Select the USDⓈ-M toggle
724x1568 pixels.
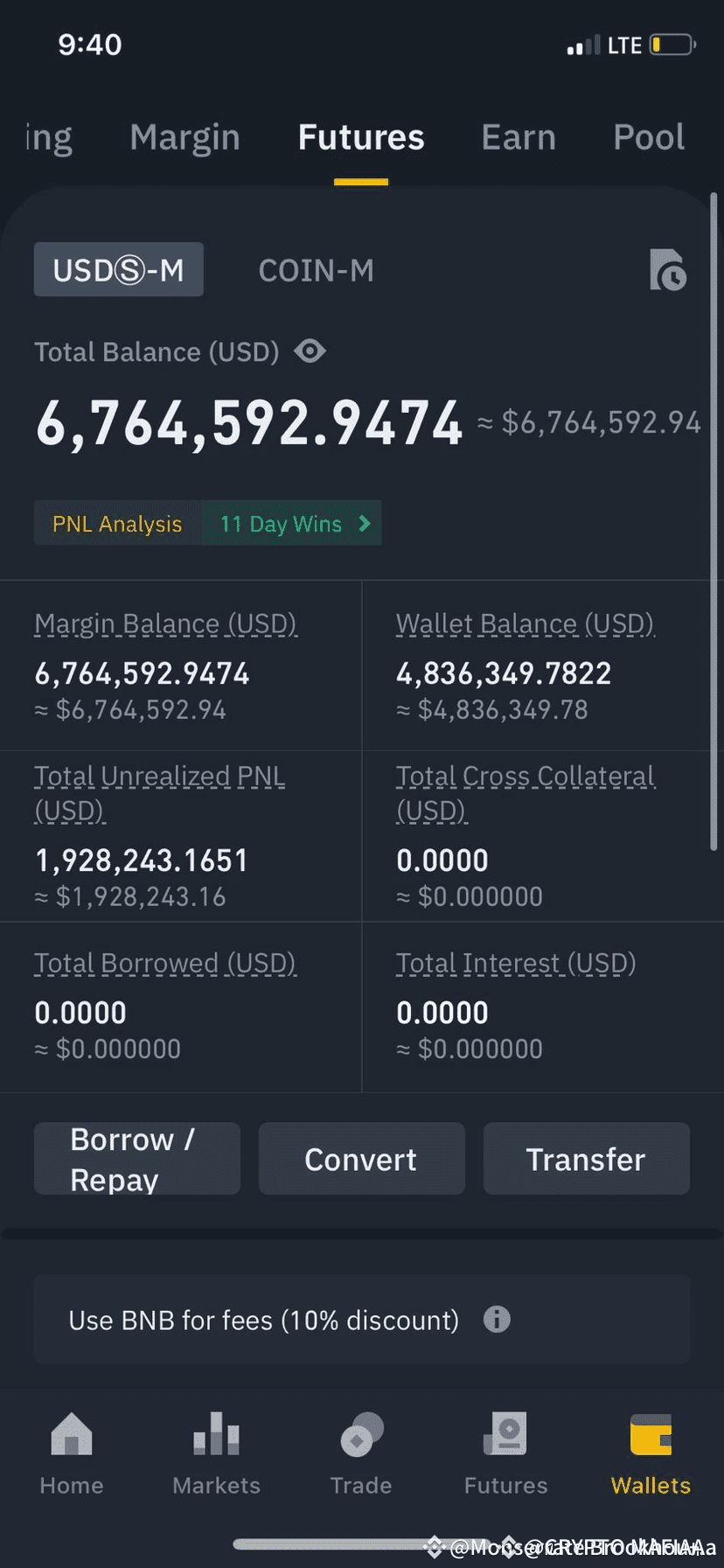pos(119,269)
